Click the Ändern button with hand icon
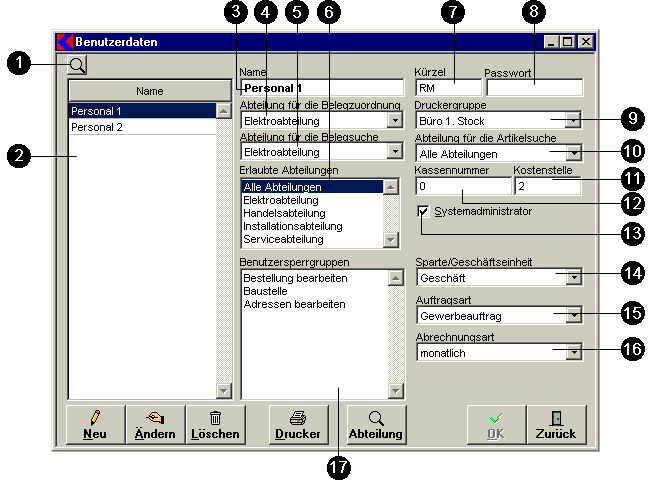Image resolution: width=652 pixels, height=482 pixels. pyautogui.click(x=155, y=424)
